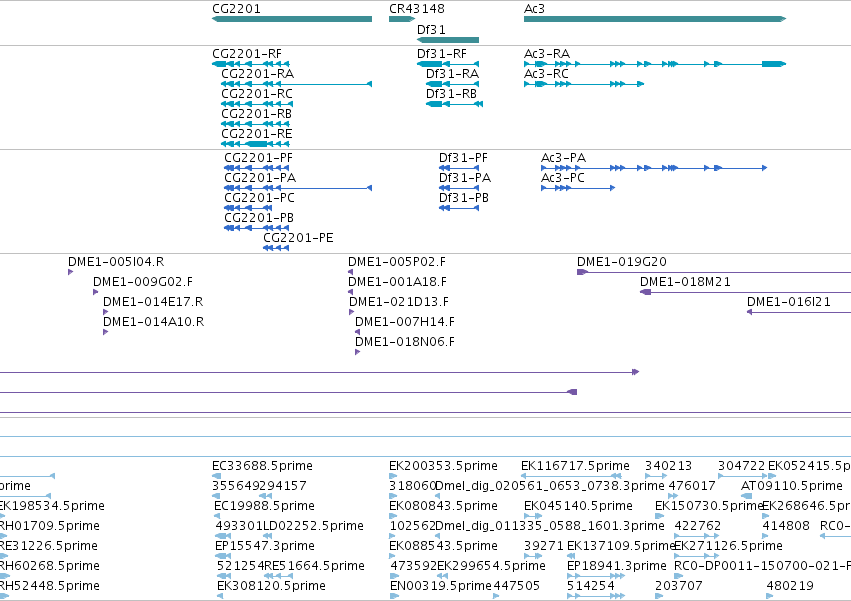Image resolution: width=851 pixels, height=601 pixels.
Task: Select BAC clone DME1-016I21 label
Action: (789, 302)
